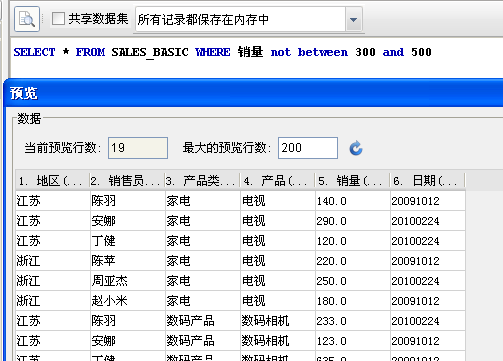The width and height of the screenshot is (503, 361).
Task: Click 数码产品 in the 233.0 row
Action: 203,321
